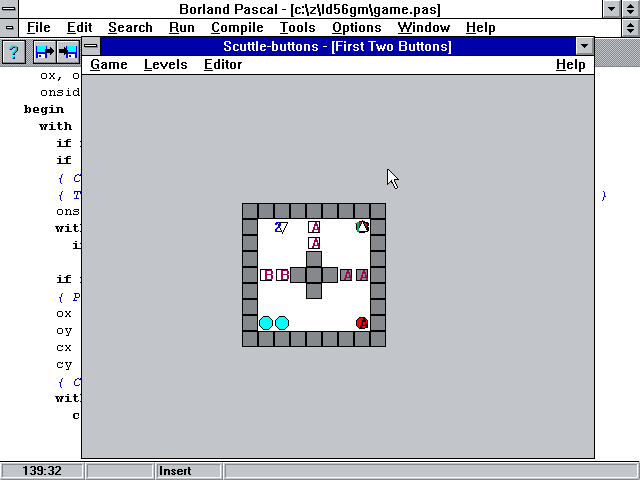Open the Compile menu
Image resolution: width=640 pixels, height=480 pixels.
pos(237,27)
